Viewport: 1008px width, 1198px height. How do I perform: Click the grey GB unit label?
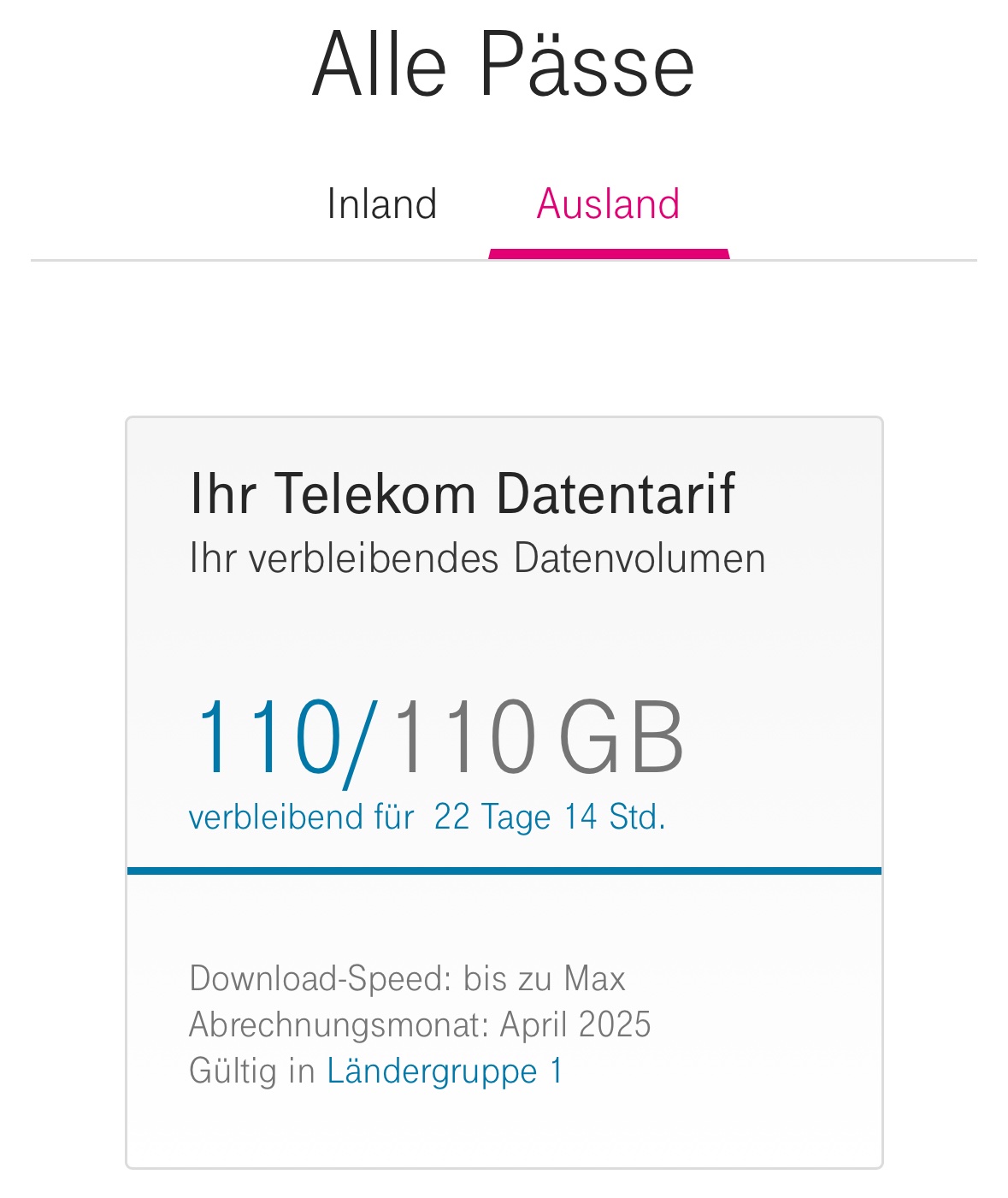[x=622, y=736]
